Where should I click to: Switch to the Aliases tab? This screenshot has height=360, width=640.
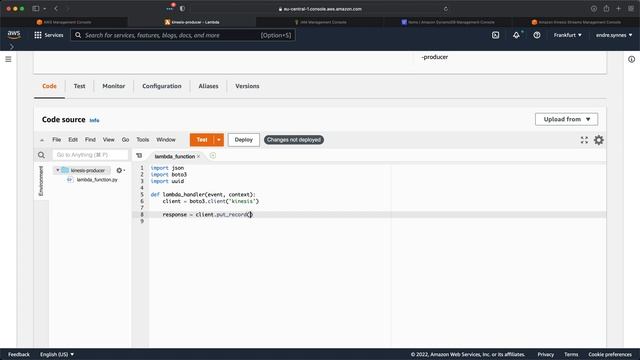pos(208,86)
